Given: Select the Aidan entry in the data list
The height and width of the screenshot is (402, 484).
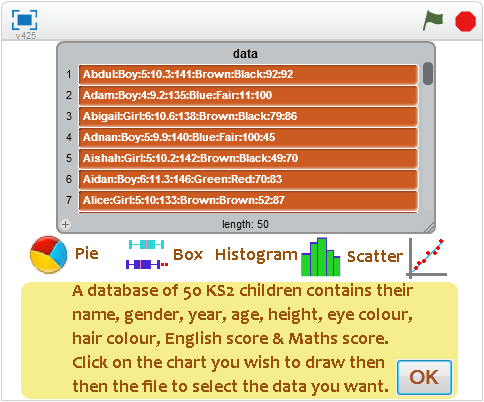Looking at the screenshot, I should tap(248, 179).
